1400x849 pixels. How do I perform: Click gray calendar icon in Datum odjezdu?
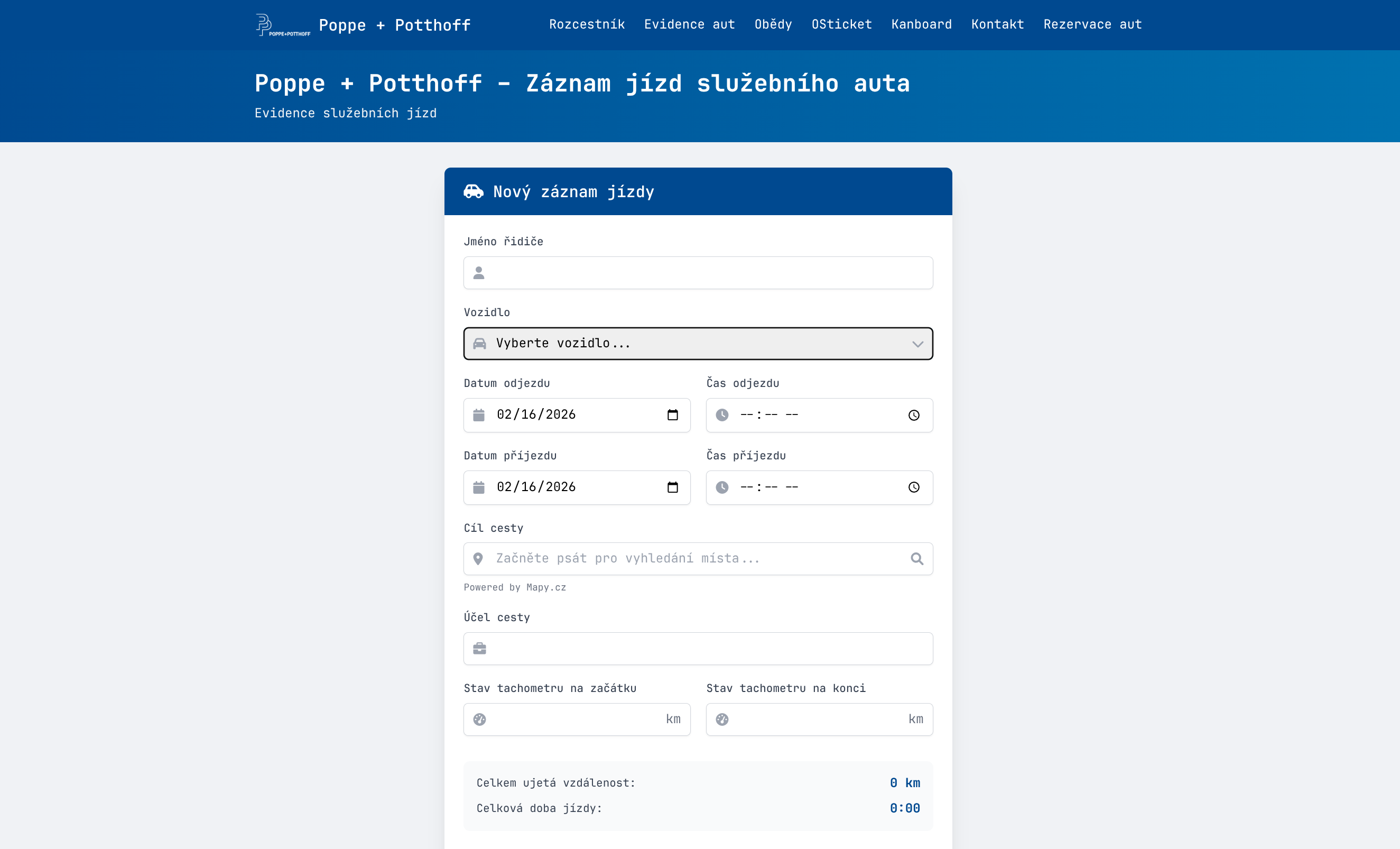coord(479,415)
